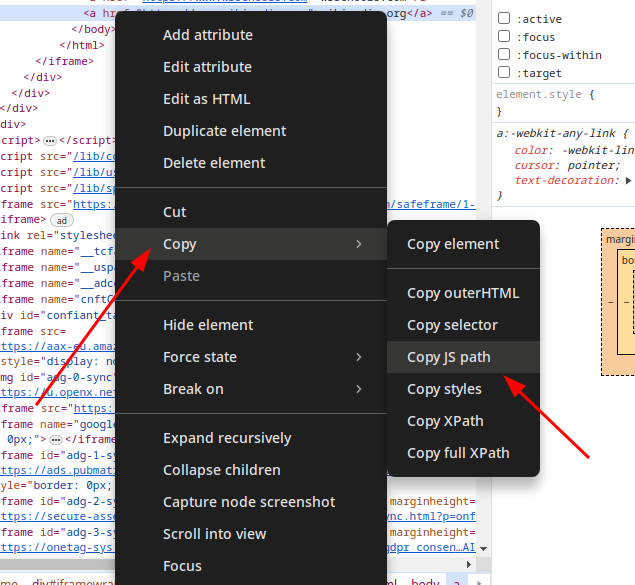Select Edit as HTML menu entry
The width and height of the screenshot is (635, 585).
[x=207, y=99]
